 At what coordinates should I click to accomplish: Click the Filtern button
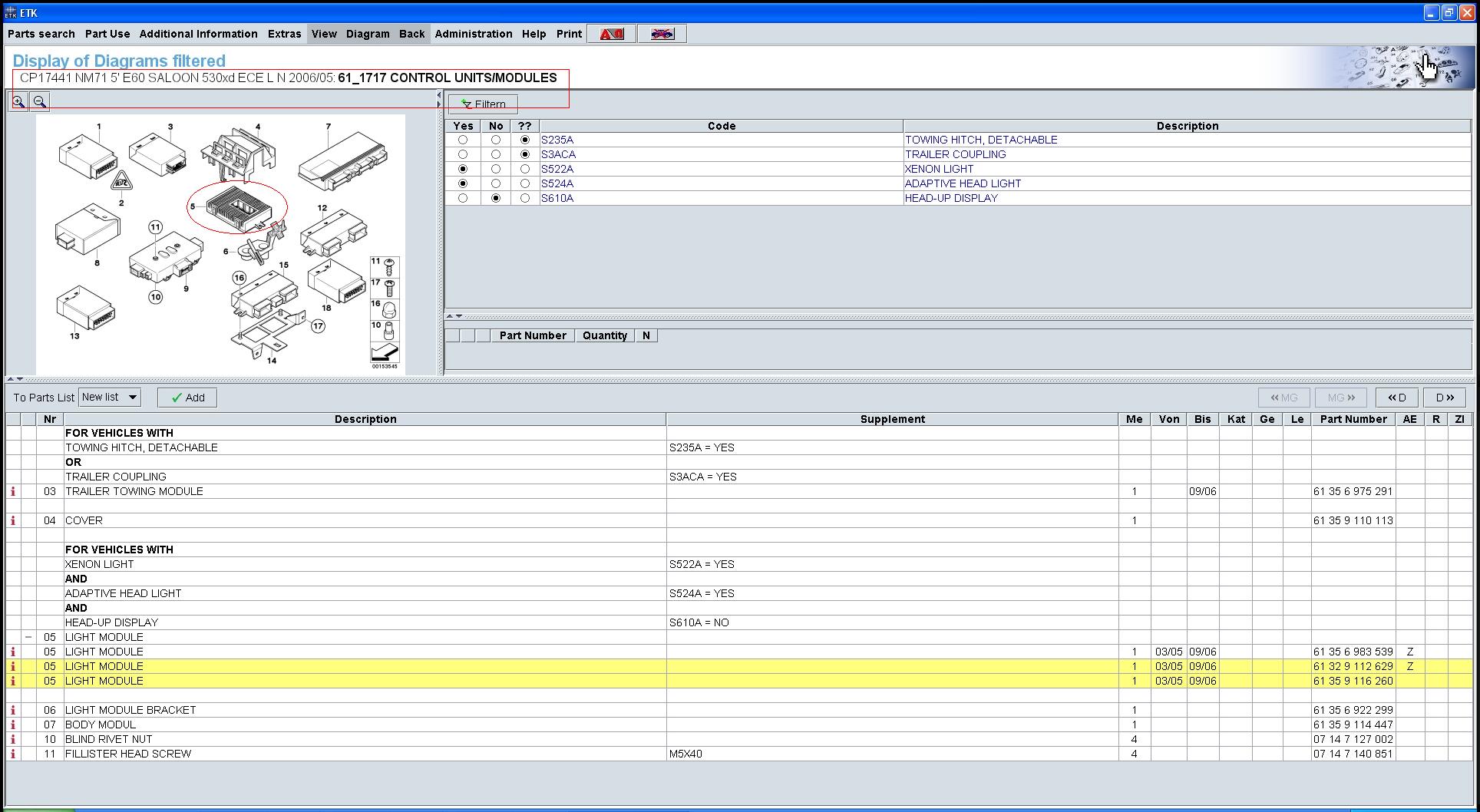tap(483, 104)
